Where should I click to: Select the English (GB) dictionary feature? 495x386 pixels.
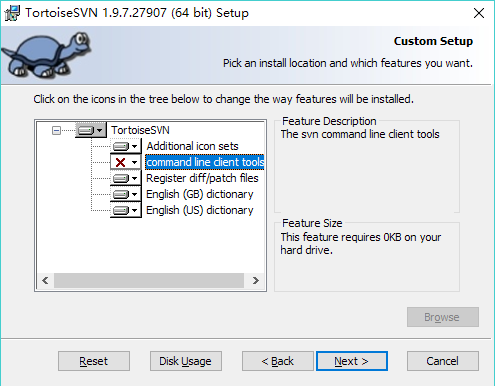pos(200,194)
